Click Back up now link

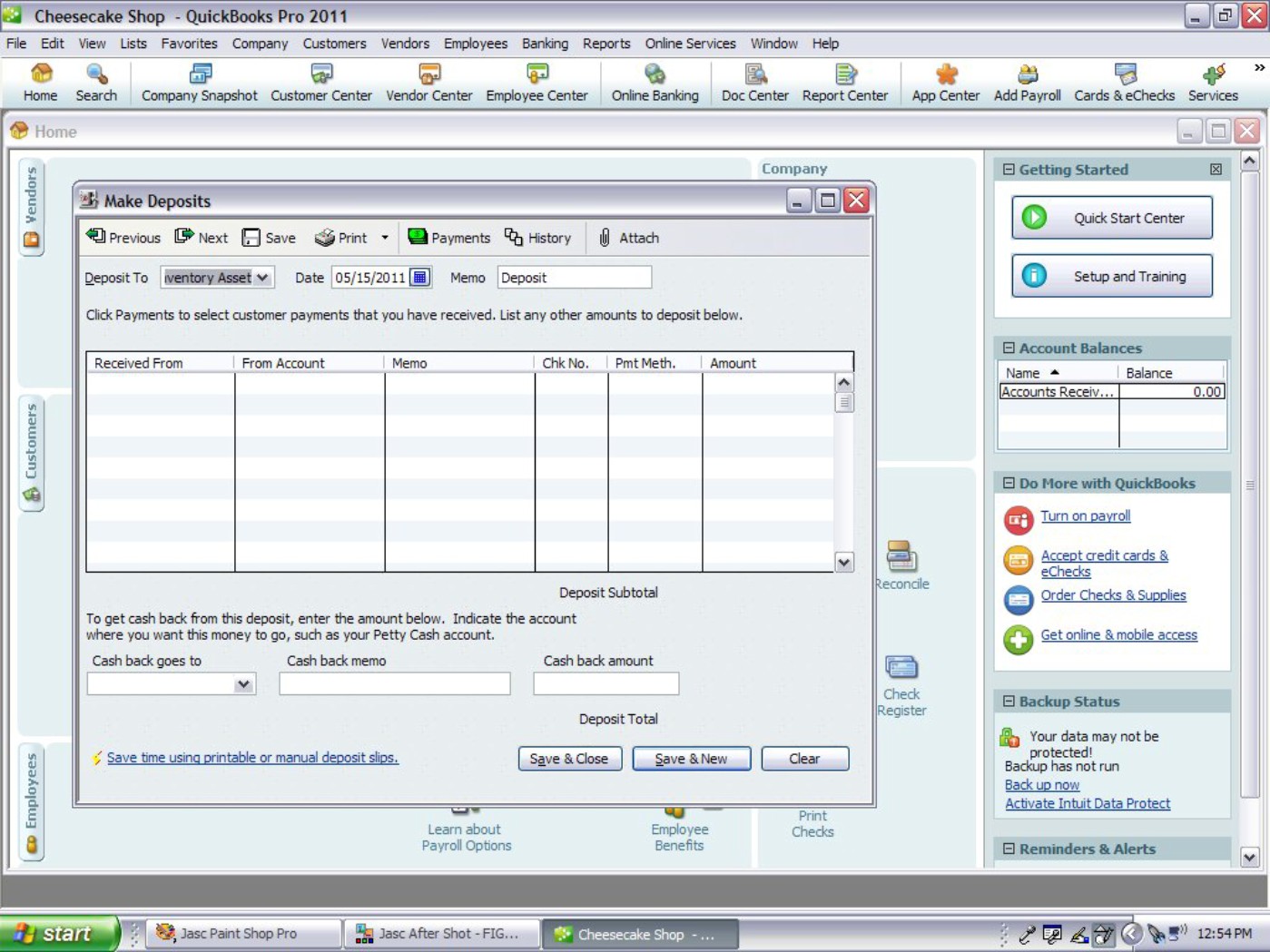click(x=1041, y=785)
